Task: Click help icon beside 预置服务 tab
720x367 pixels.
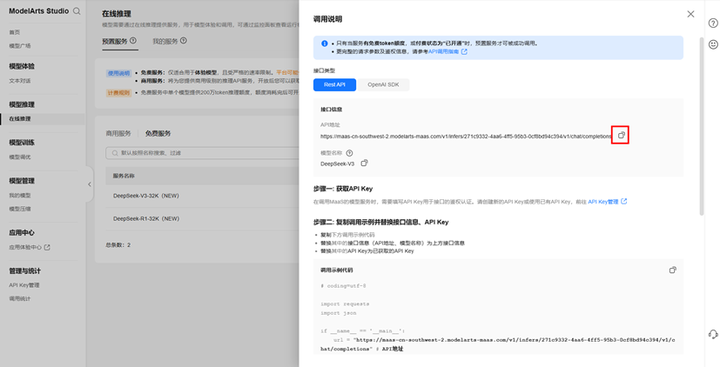Action: click(x=133, y=41)
